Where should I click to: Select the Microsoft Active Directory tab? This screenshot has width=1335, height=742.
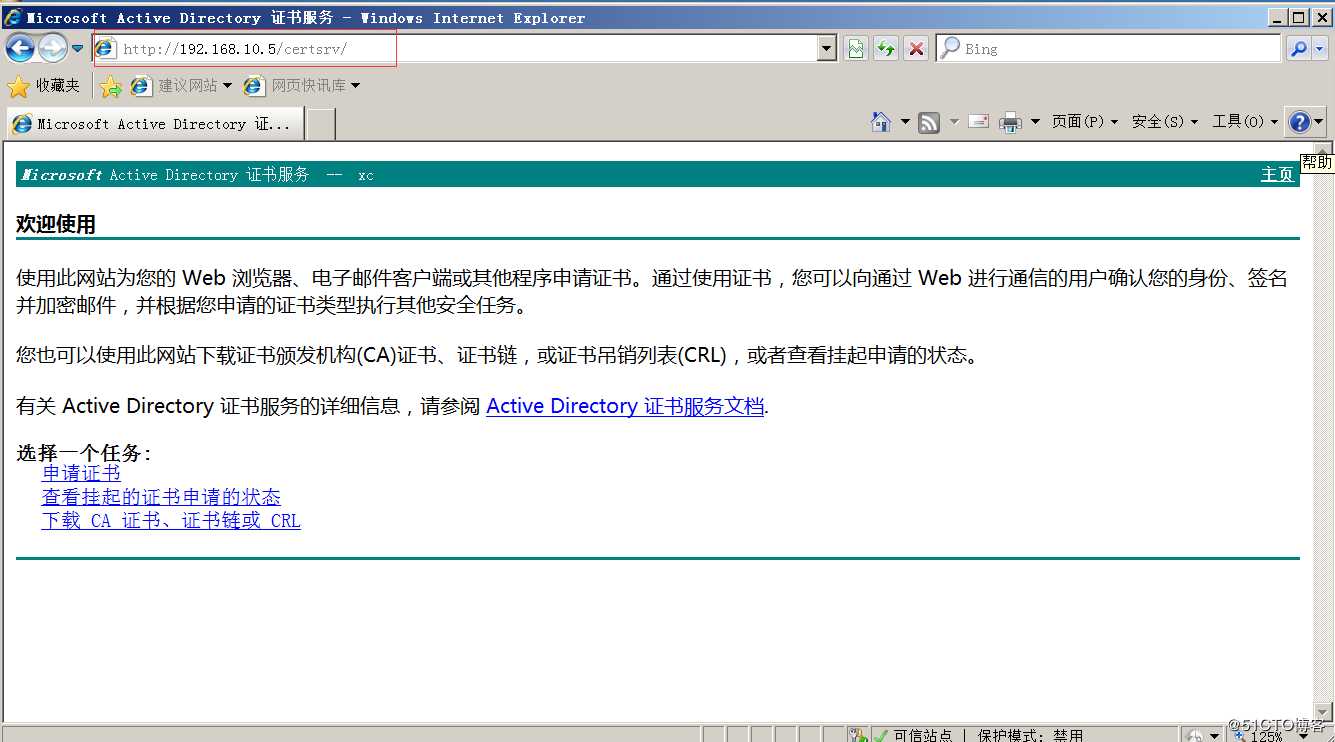point(154,124)
